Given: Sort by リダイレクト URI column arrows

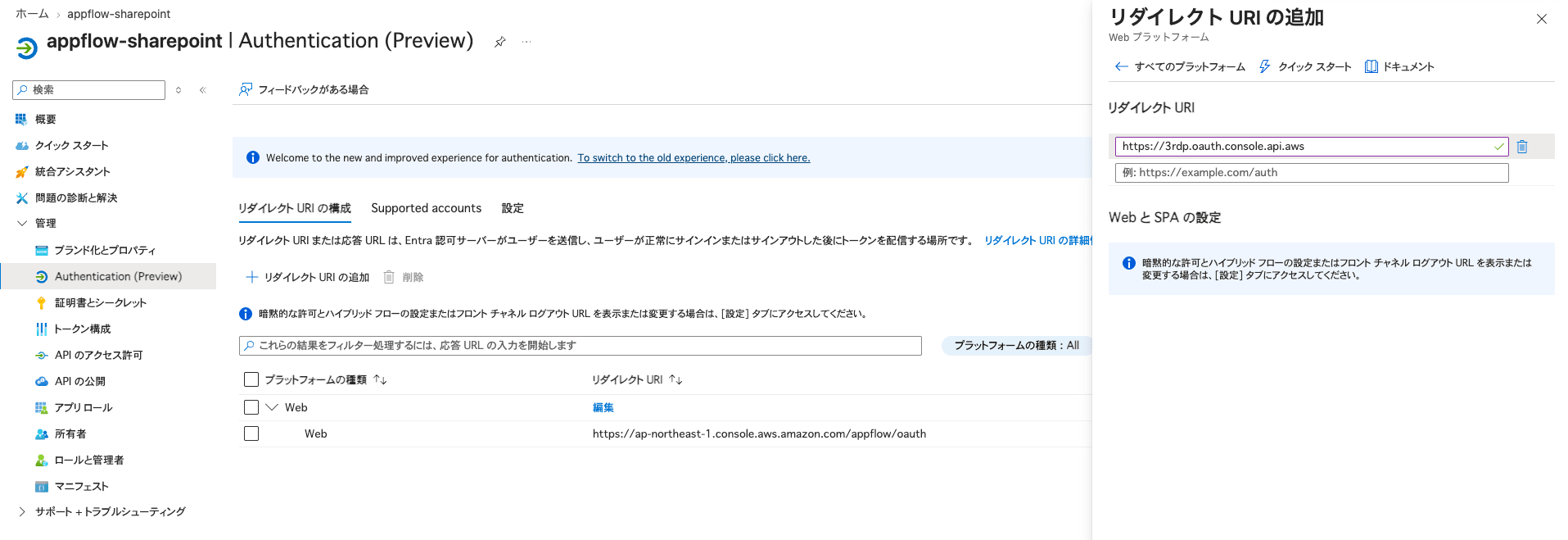Looking at the screenshot, I should 676,380.
